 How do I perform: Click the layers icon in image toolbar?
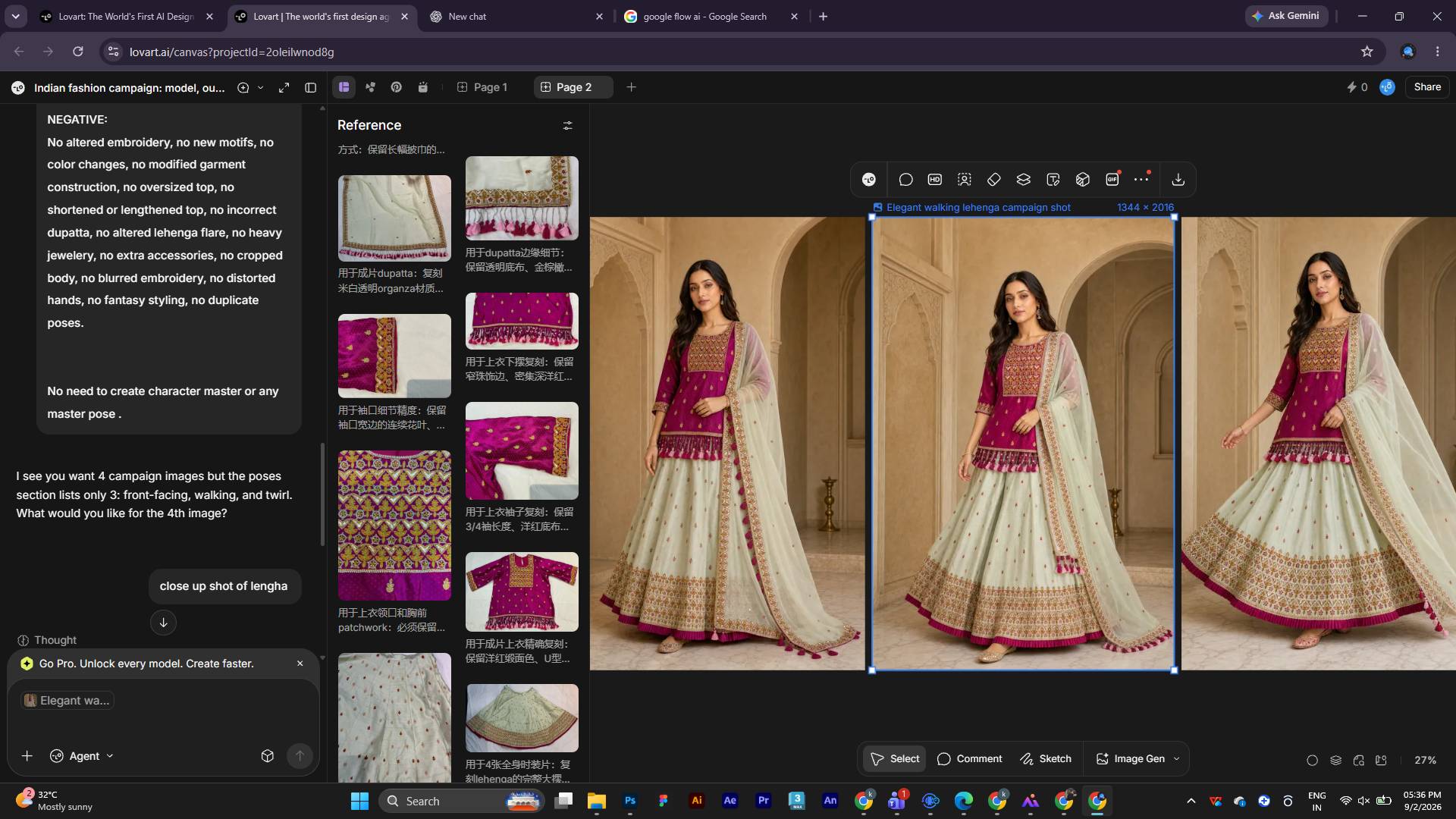(x=1024, y=180)
